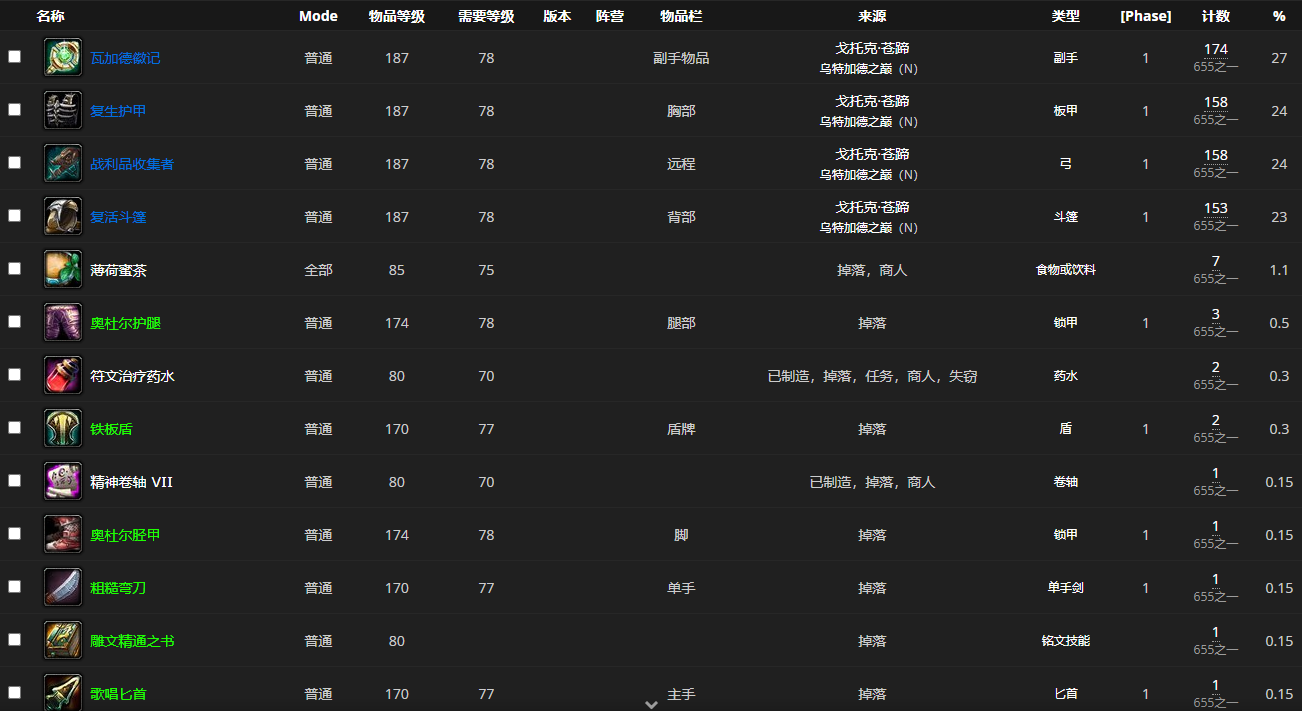
Task: Sort by 阵营 column header
Action: point(610,16)
